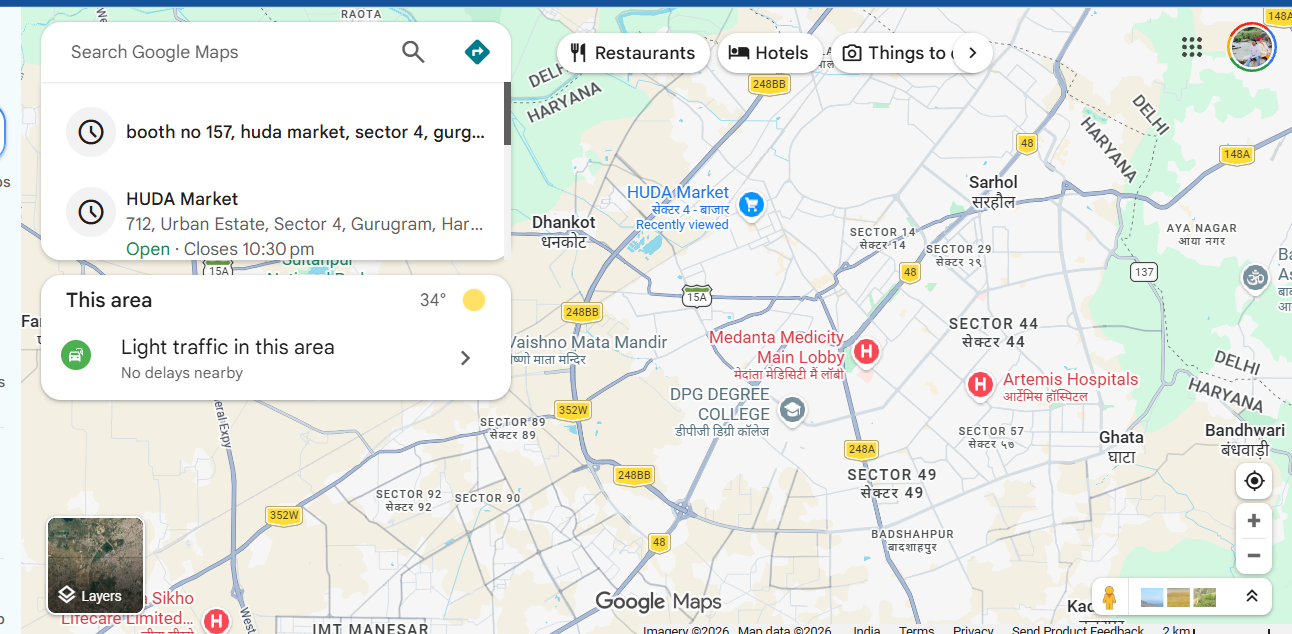This screenshot has height=634, width=1292.
Task: Select the Street View pegman
Action: (1108, 597)
